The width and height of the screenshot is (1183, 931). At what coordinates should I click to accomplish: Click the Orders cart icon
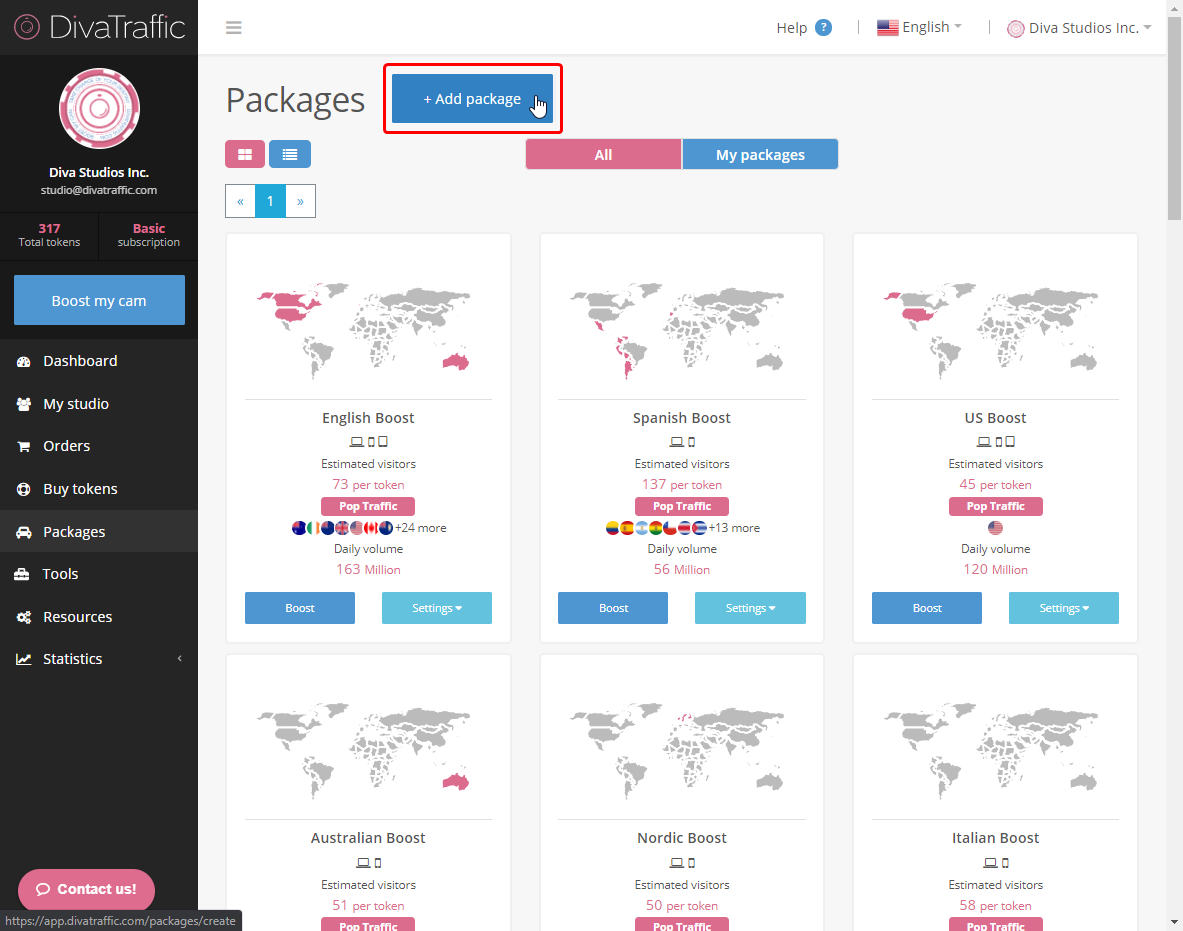[x=23, y=447]
